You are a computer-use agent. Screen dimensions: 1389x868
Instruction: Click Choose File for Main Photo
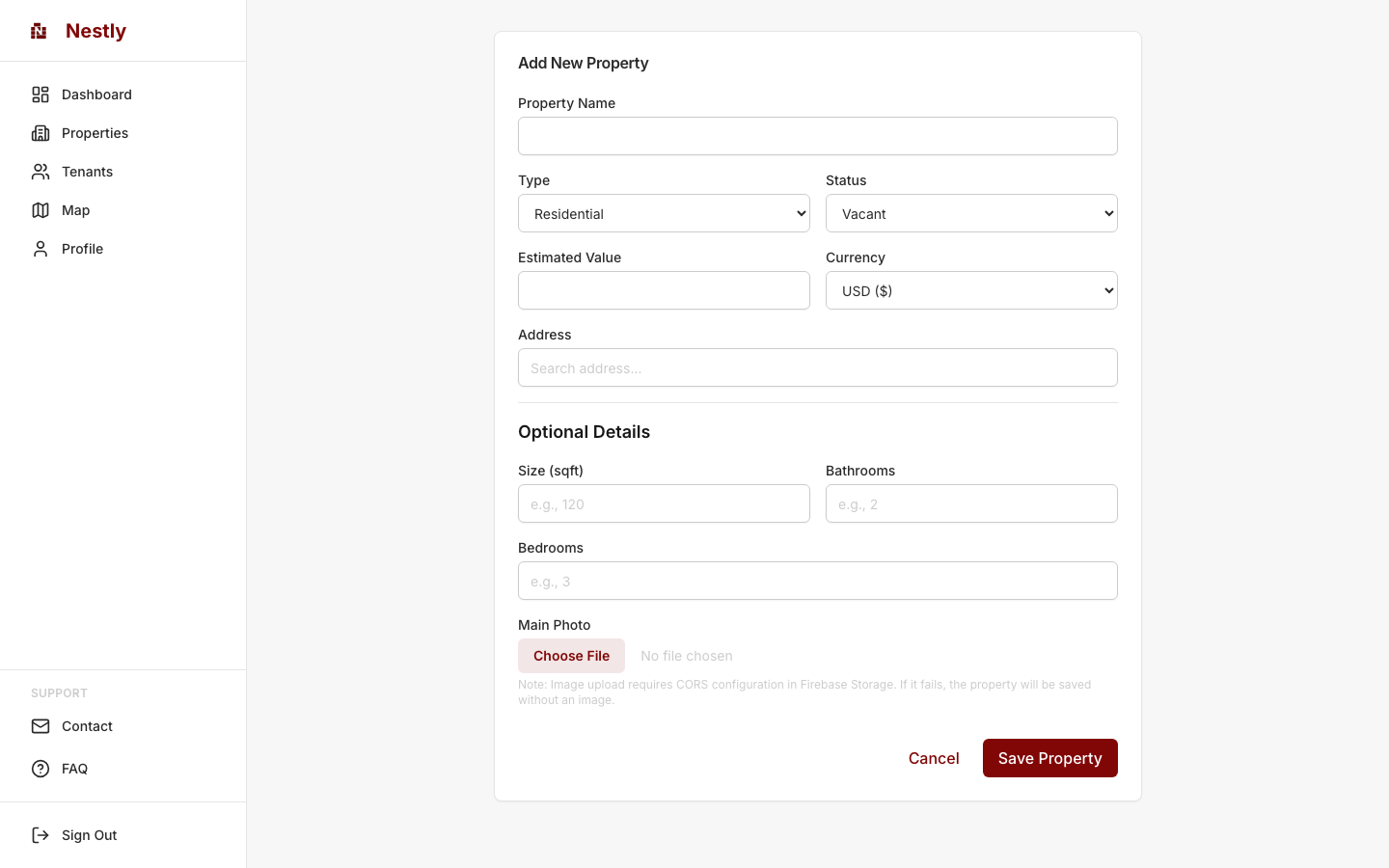[571, 656]
